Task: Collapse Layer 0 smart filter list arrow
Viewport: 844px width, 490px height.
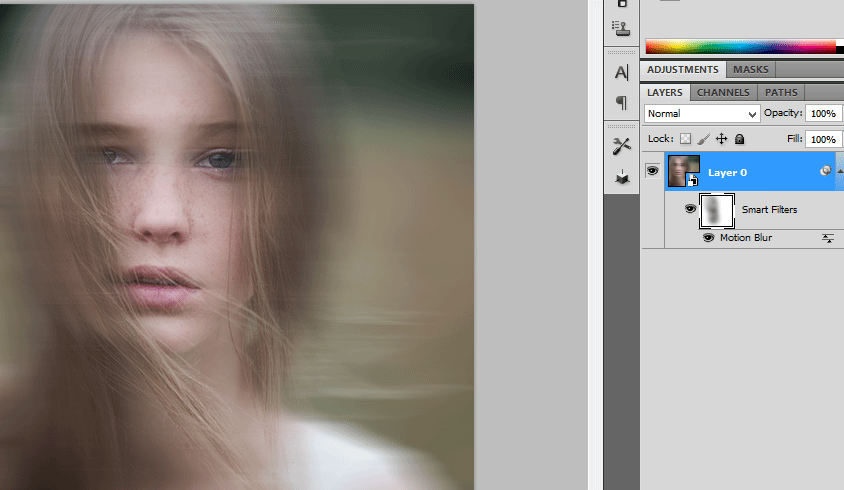Action: click(x=840, y=171)
